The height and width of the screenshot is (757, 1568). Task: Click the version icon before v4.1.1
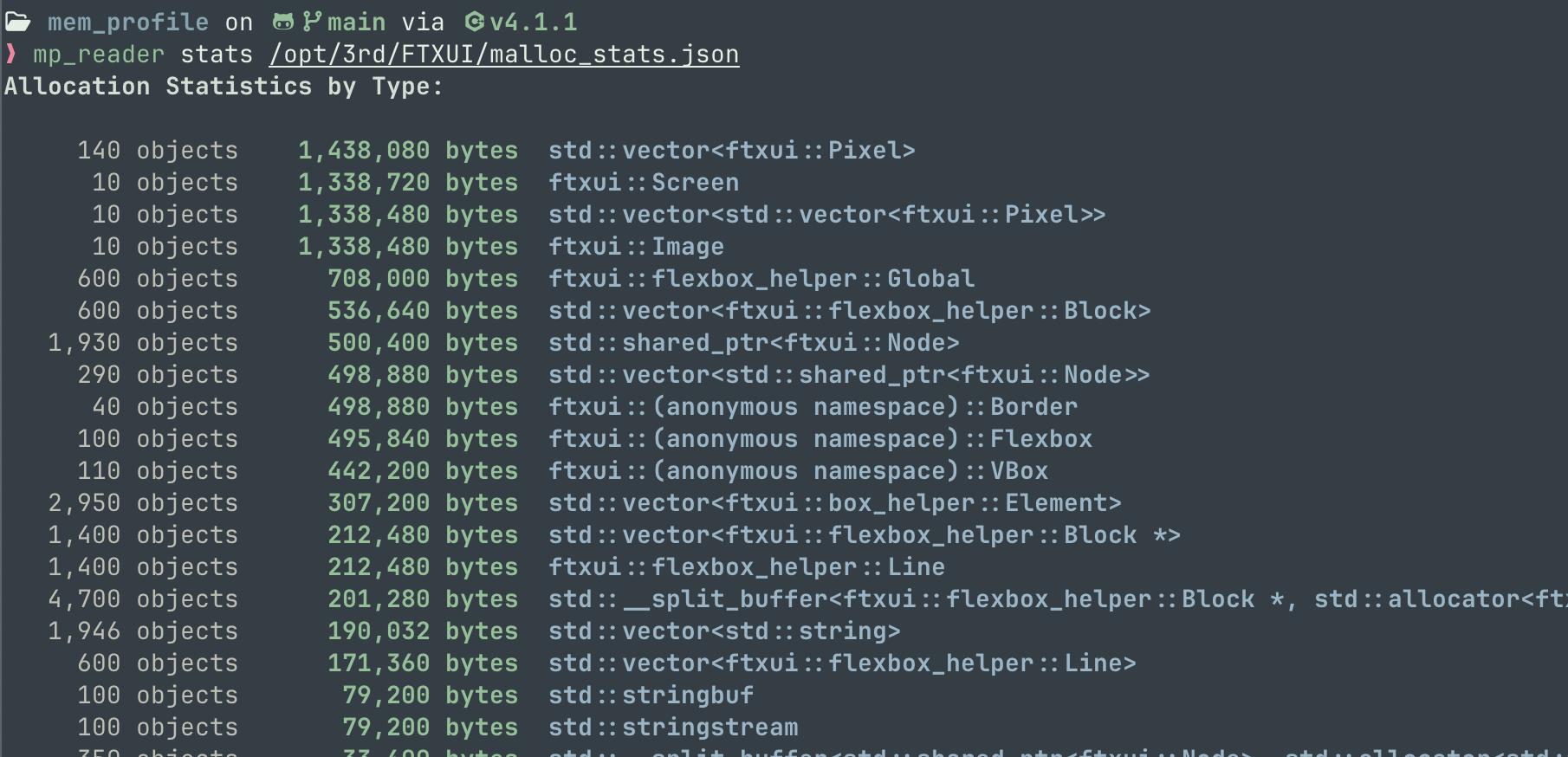click(x=475, y=22)
